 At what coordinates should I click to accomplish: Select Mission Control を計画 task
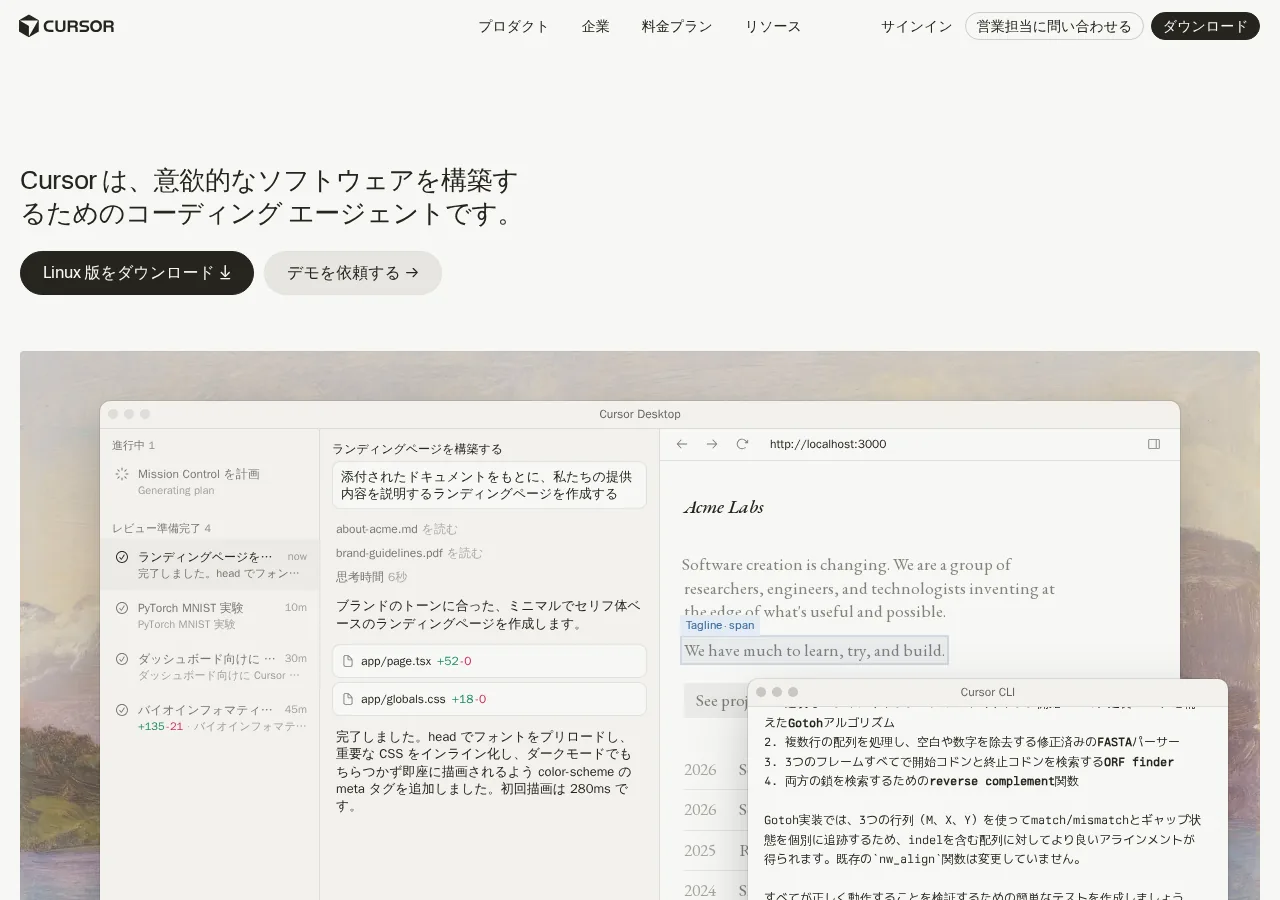210,481
